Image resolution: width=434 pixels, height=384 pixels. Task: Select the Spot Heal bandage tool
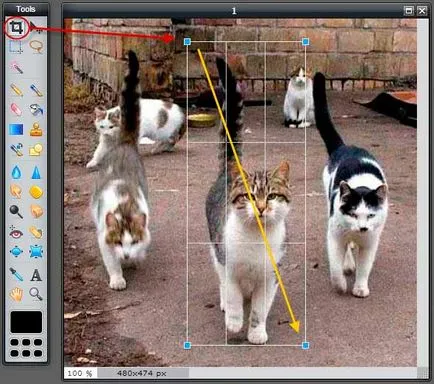click(x=36, y=233)
